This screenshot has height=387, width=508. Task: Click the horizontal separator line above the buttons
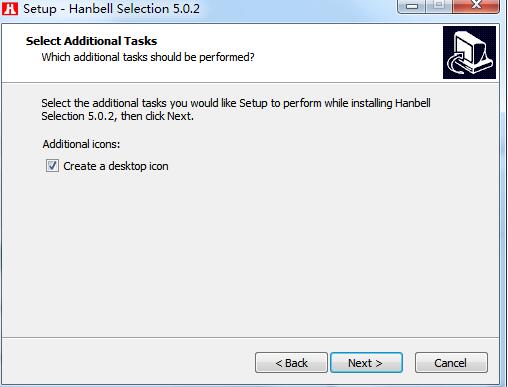pyautogui.click(x=251, y=338)
